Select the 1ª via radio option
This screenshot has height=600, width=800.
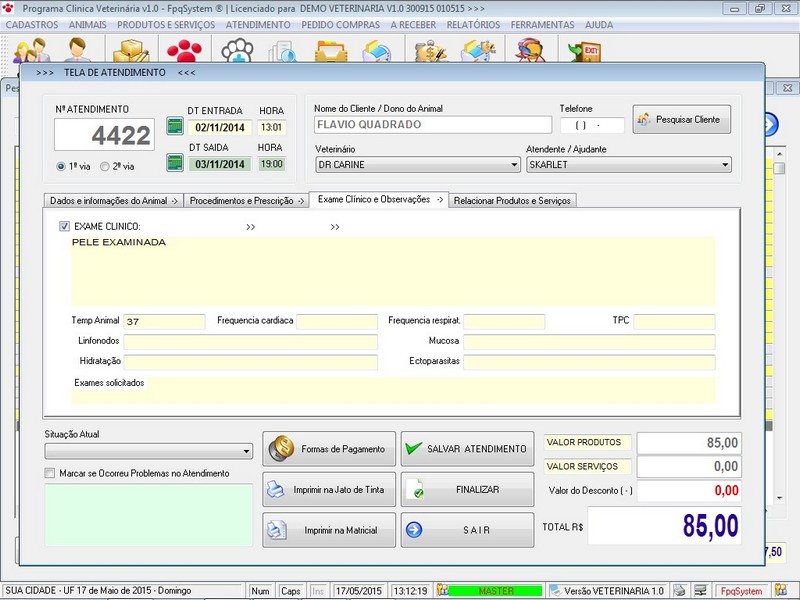coord(62,166)
